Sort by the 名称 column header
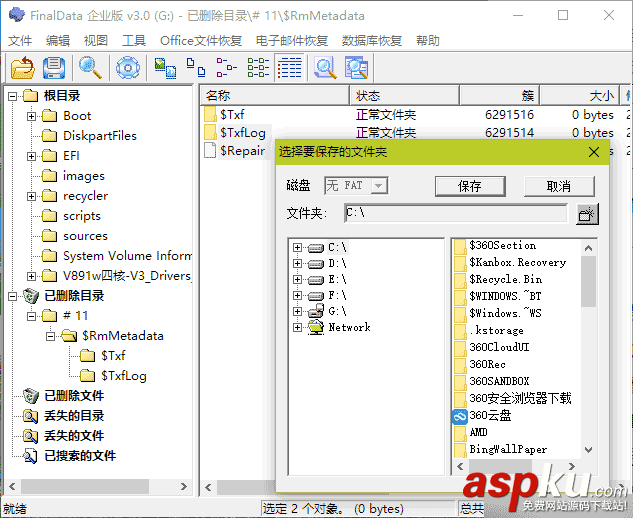 [x=275, y=96]
